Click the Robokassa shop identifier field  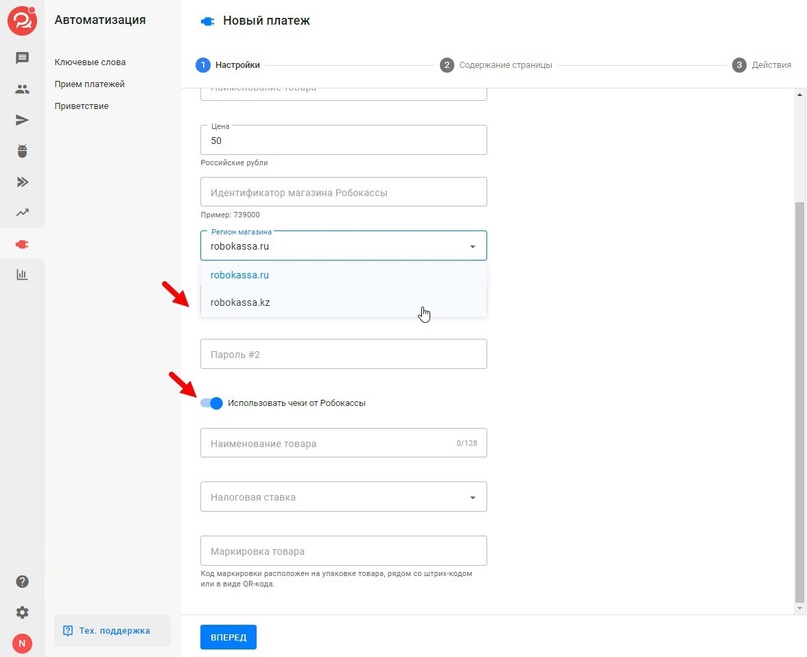point(343,192)
